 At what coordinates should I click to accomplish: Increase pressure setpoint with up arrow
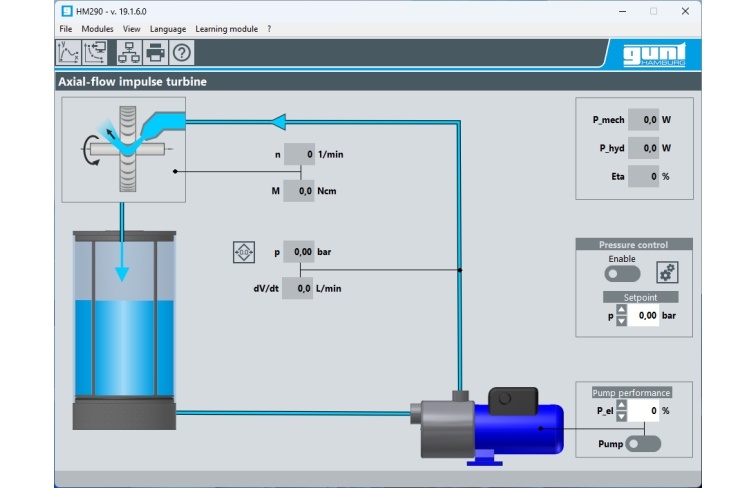click(621, 310)
